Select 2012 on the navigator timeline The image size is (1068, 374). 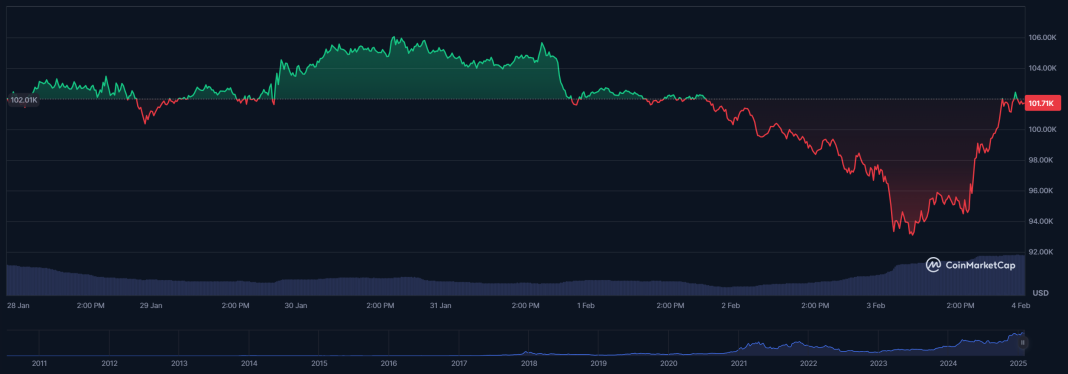(x=109, y=363)
